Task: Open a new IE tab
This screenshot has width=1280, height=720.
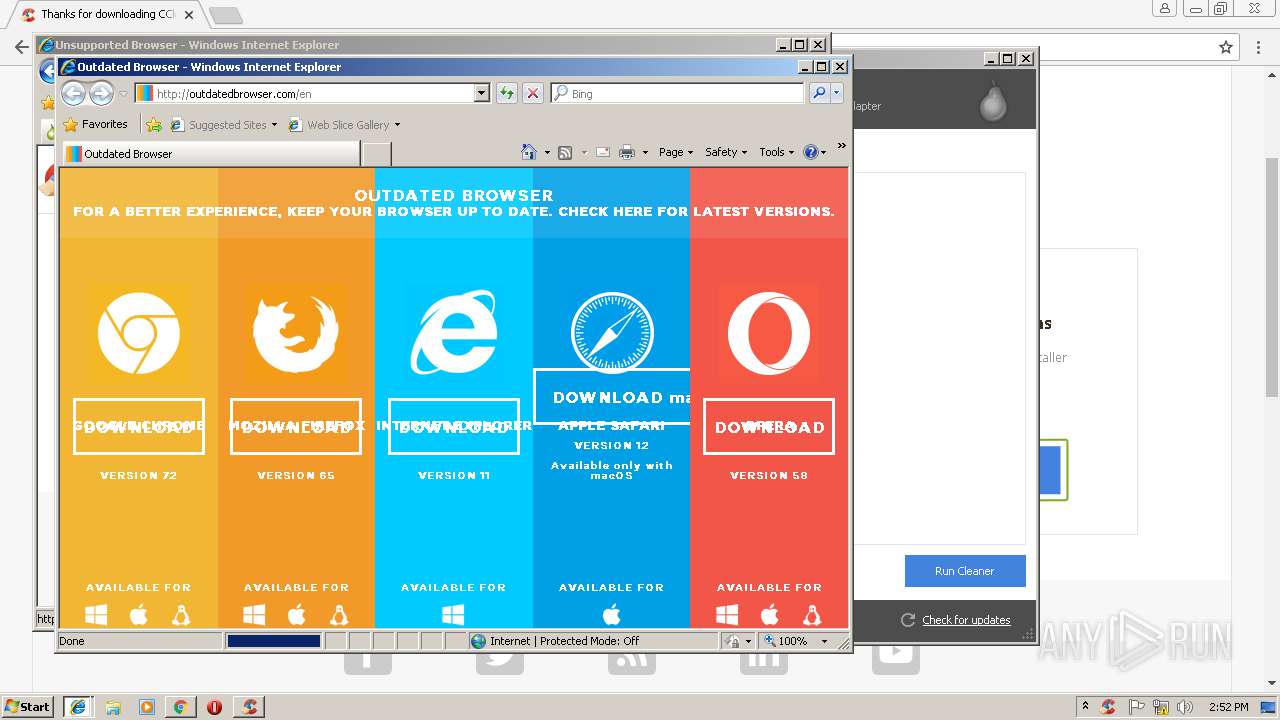Action: pyautogui.click(x=376, y=154)
